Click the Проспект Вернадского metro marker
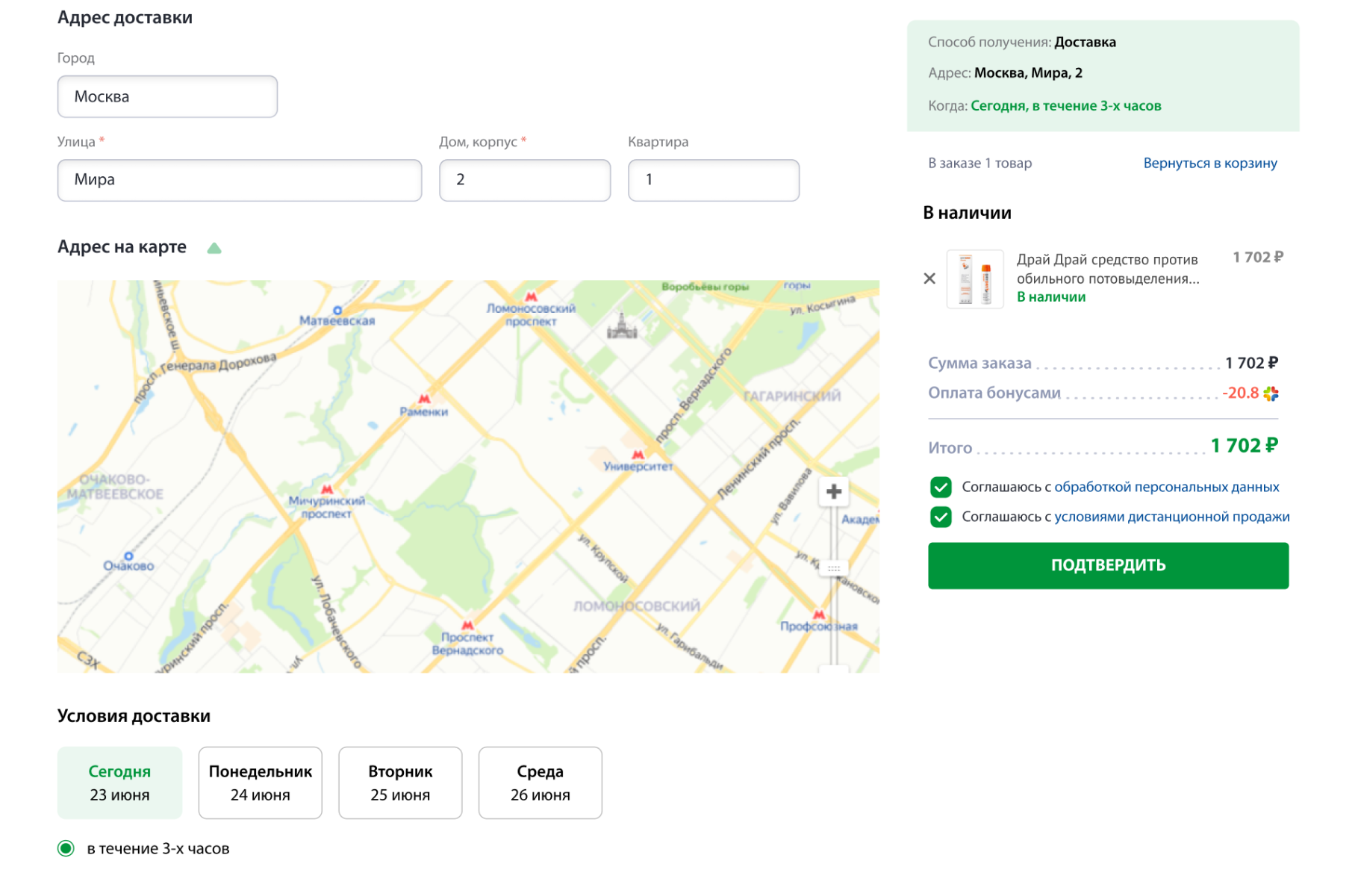1358x896 pixels. coord(467,626)
